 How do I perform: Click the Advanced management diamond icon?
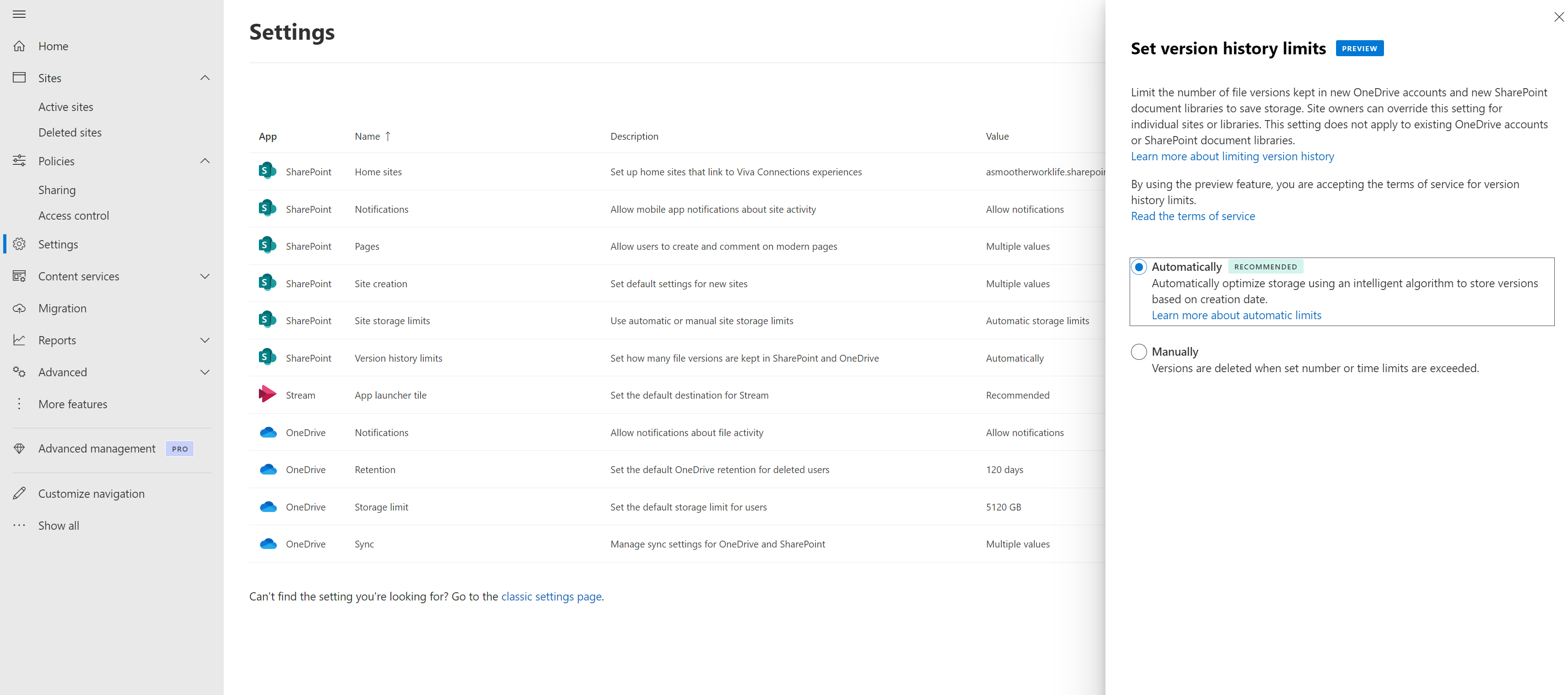[19, 448]
